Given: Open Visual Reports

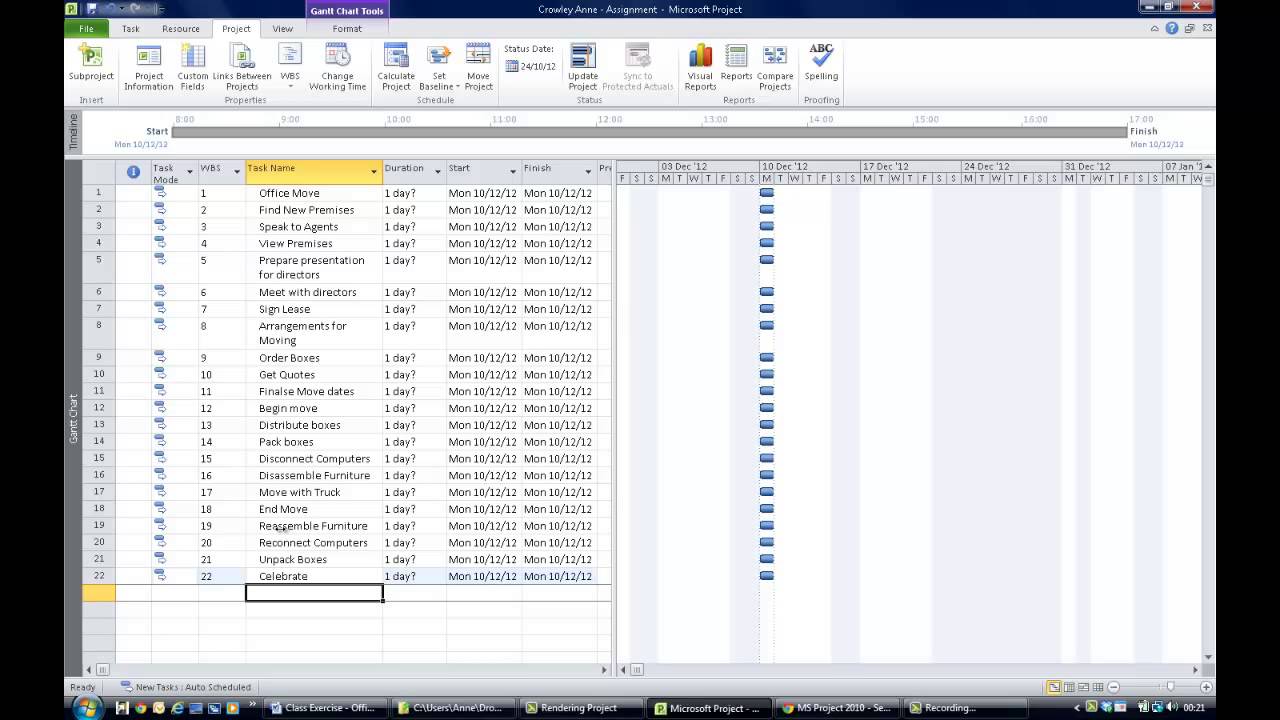Looking at the screenshot, I should (x=700, y=66).
